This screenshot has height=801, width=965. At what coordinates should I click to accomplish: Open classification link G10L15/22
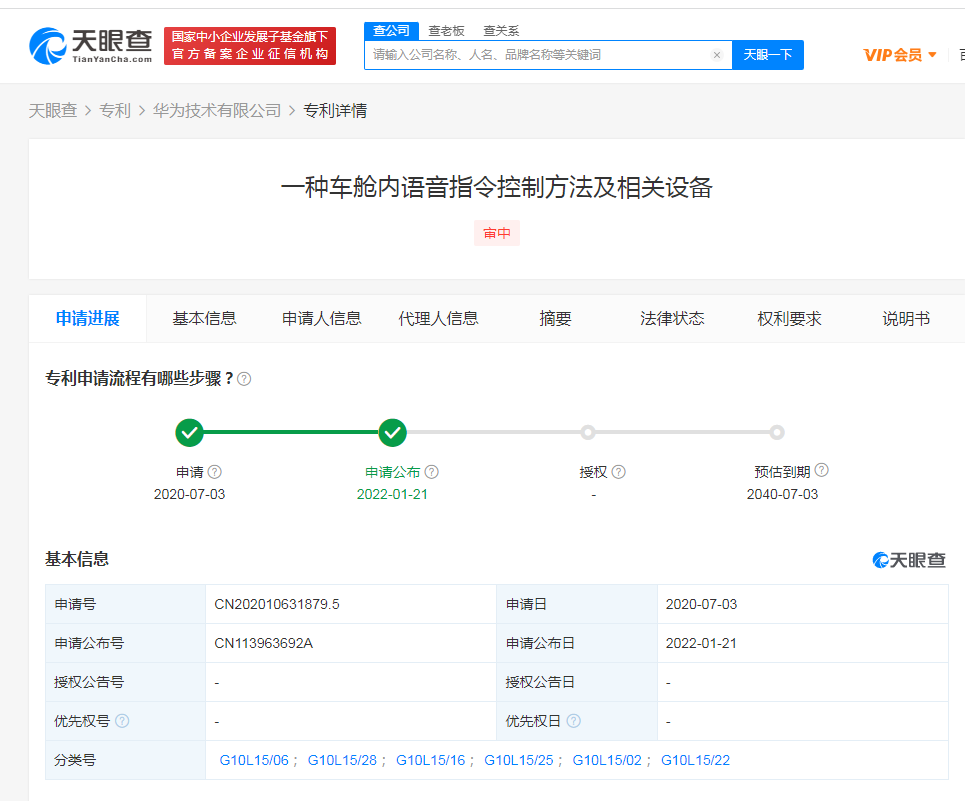pyautogui.click(x=695, y=760)
